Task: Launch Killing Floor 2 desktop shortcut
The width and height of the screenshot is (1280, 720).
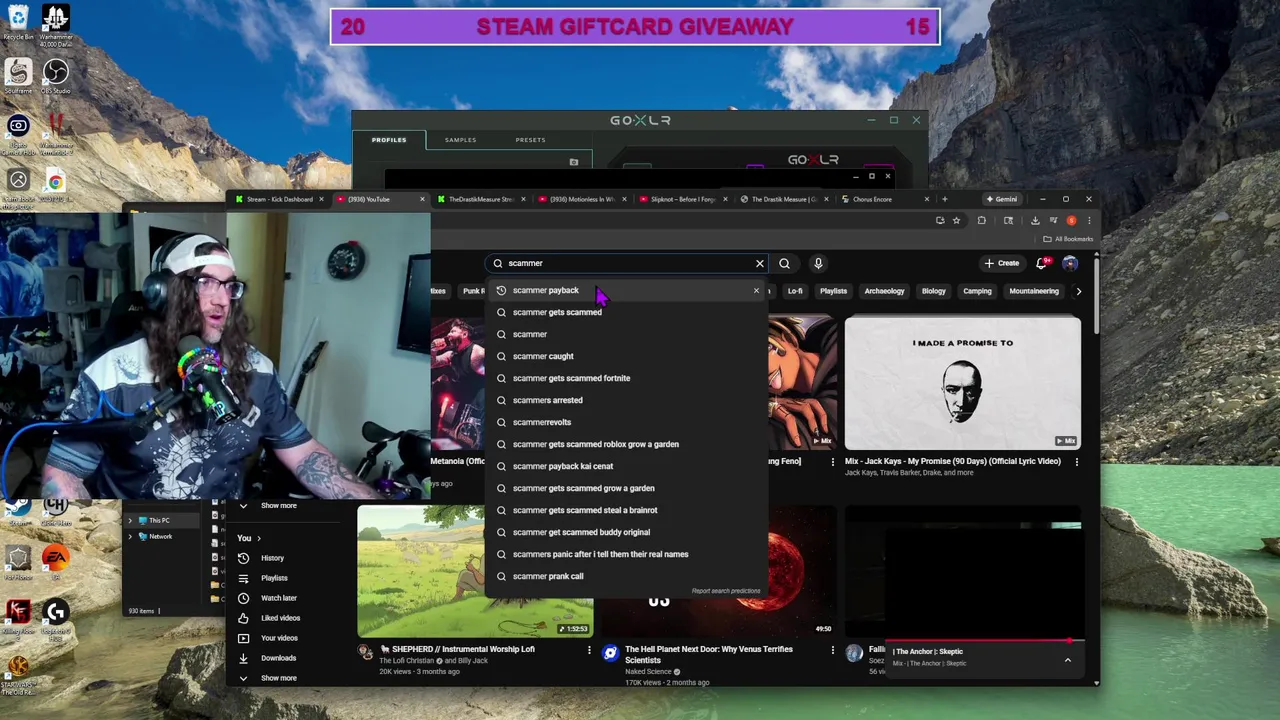Action: tap(18, 616)
